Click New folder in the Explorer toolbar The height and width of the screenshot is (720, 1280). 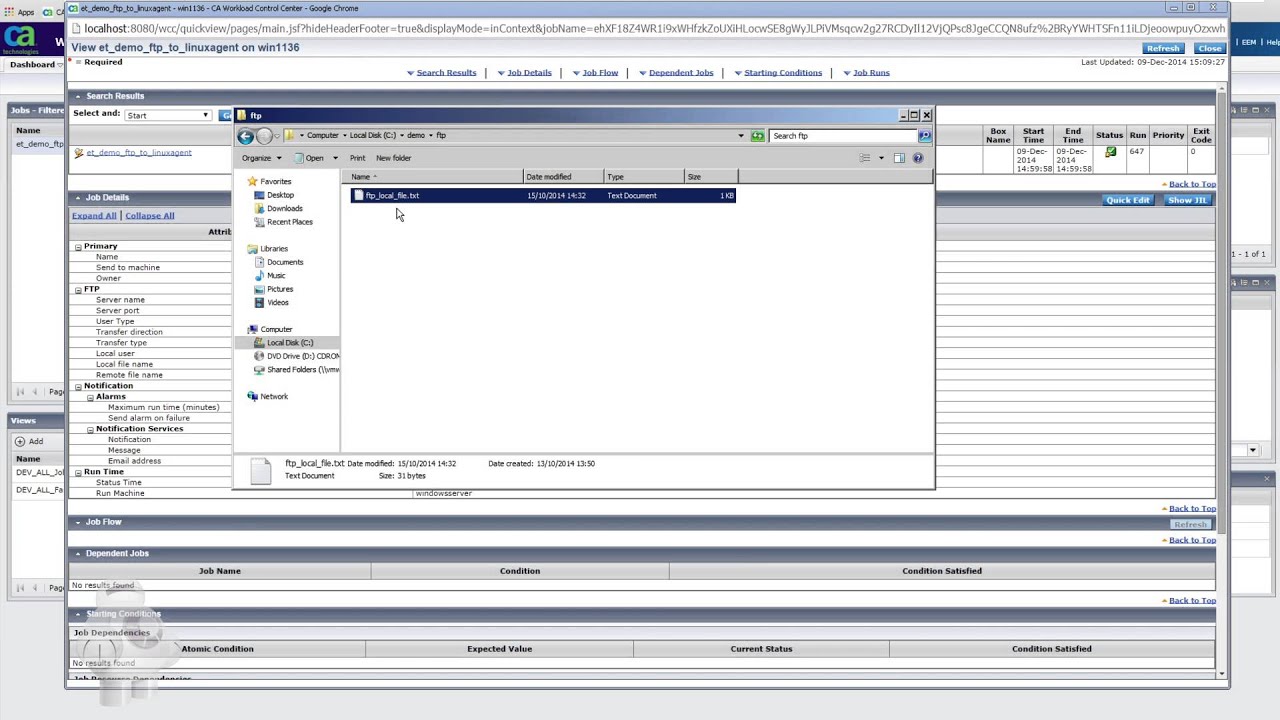coord(393,158)
